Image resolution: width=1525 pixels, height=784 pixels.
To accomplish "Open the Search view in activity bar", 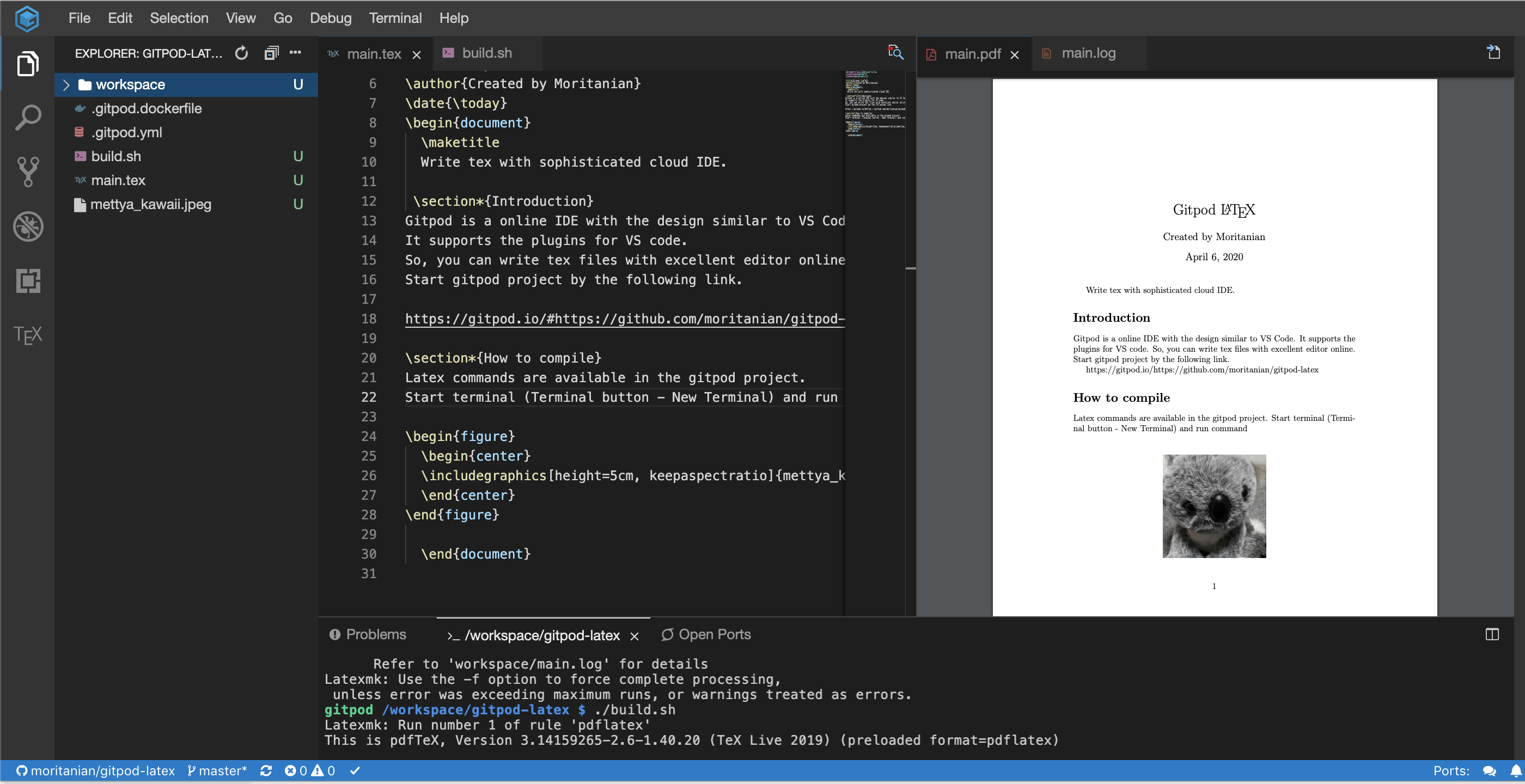I will (28, 118).
